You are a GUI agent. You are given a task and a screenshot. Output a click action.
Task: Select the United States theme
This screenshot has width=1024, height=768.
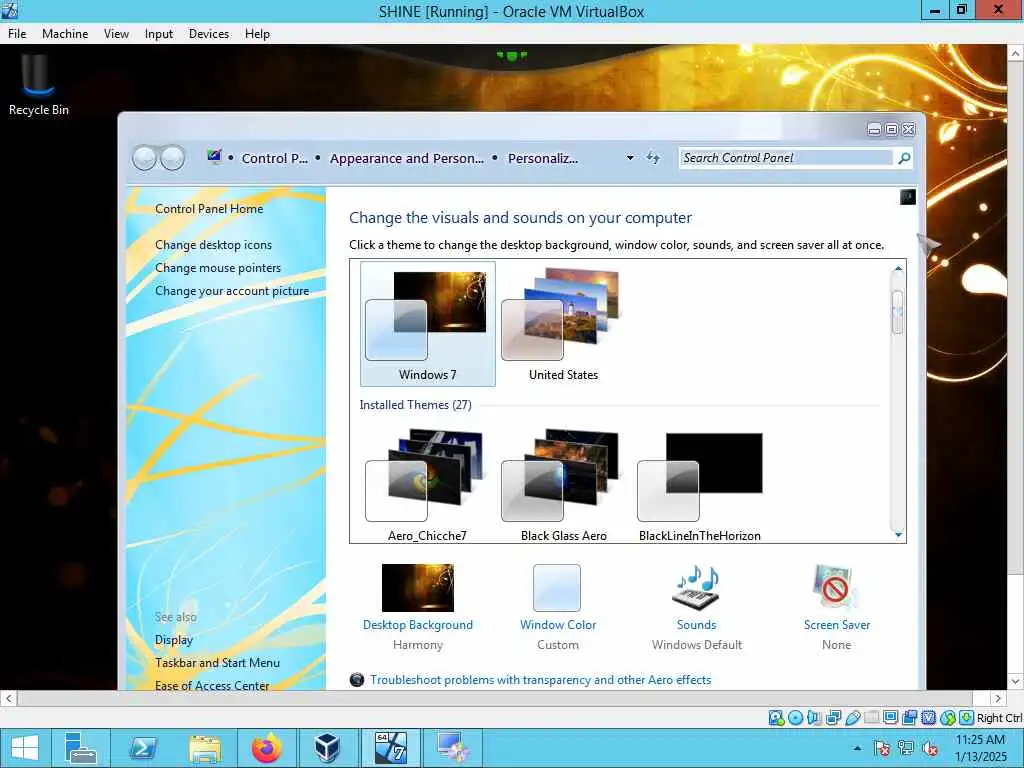tap(563, 324)
